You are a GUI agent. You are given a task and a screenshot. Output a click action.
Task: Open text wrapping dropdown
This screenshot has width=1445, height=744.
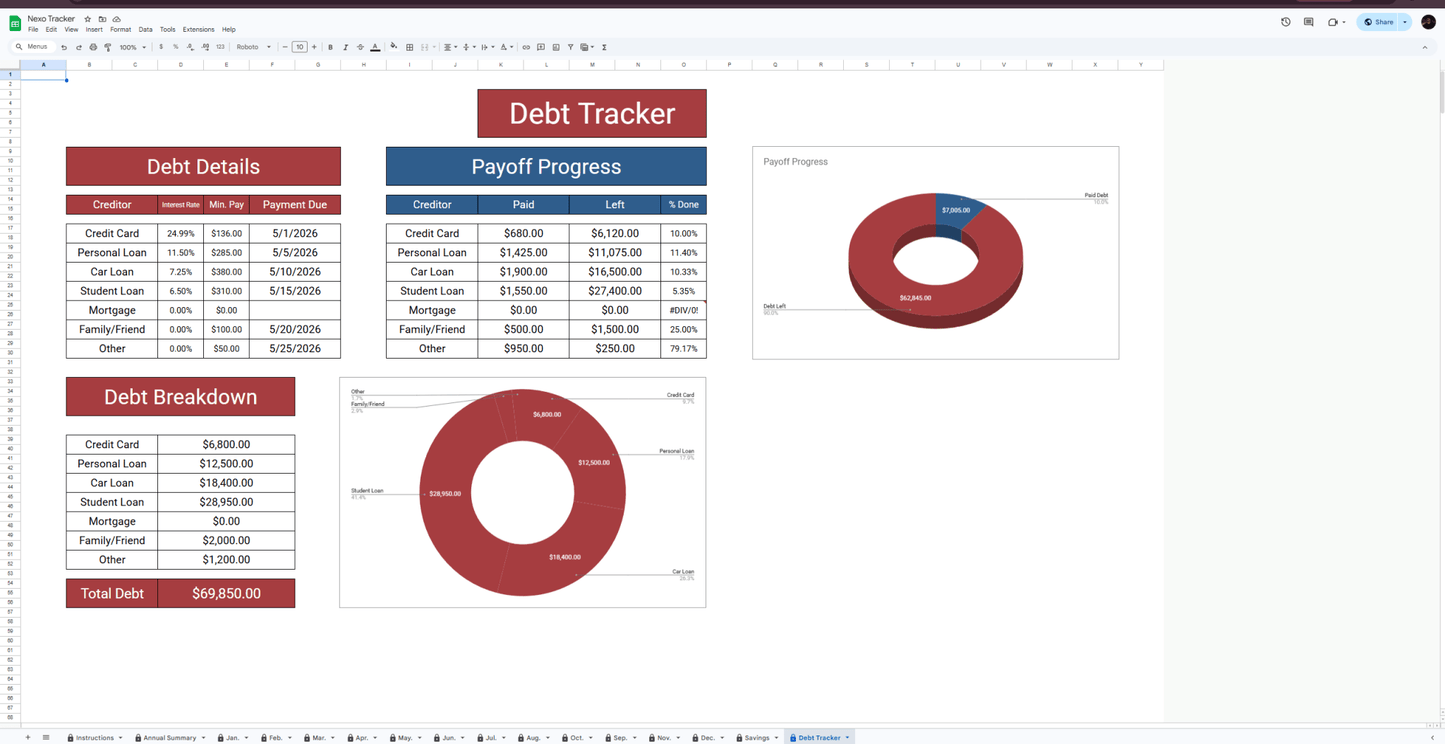tap(486, 47)
